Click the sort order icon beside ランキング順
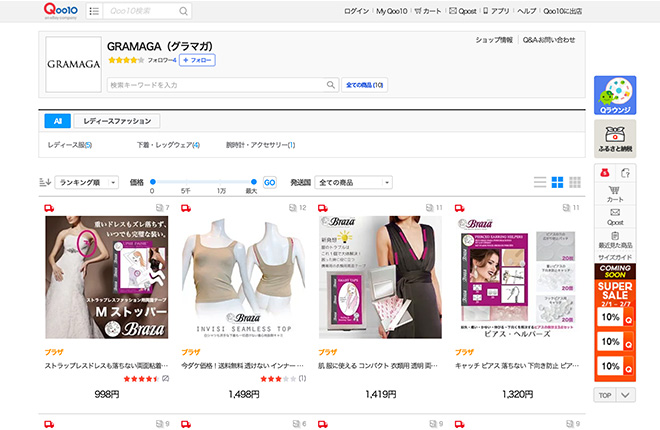Viewport: 660px width, 430px height. click(45, 182)
